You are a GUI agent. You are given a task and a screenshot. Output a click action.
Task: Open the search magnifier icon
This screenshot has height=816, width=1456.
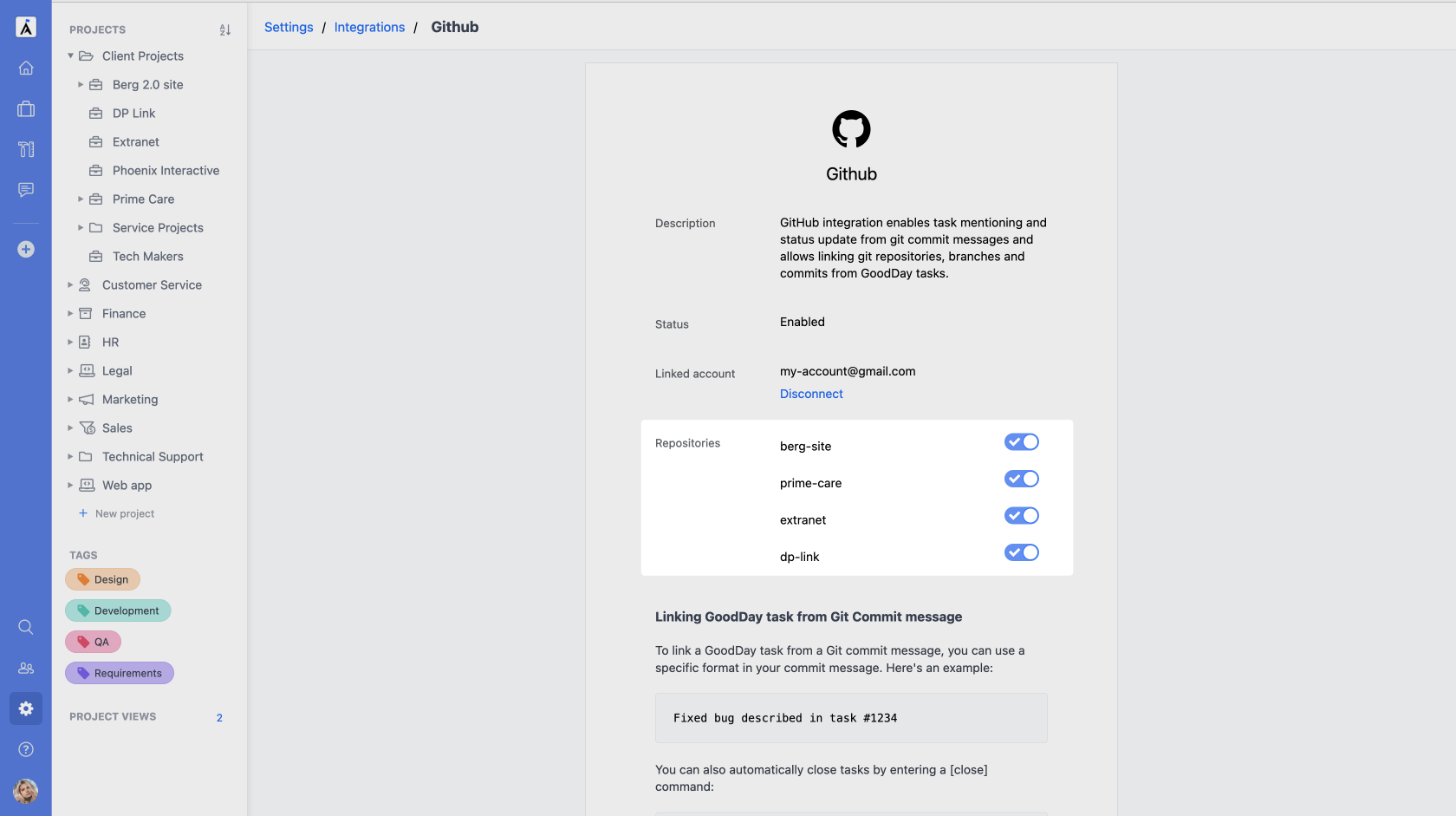(26, 627)
